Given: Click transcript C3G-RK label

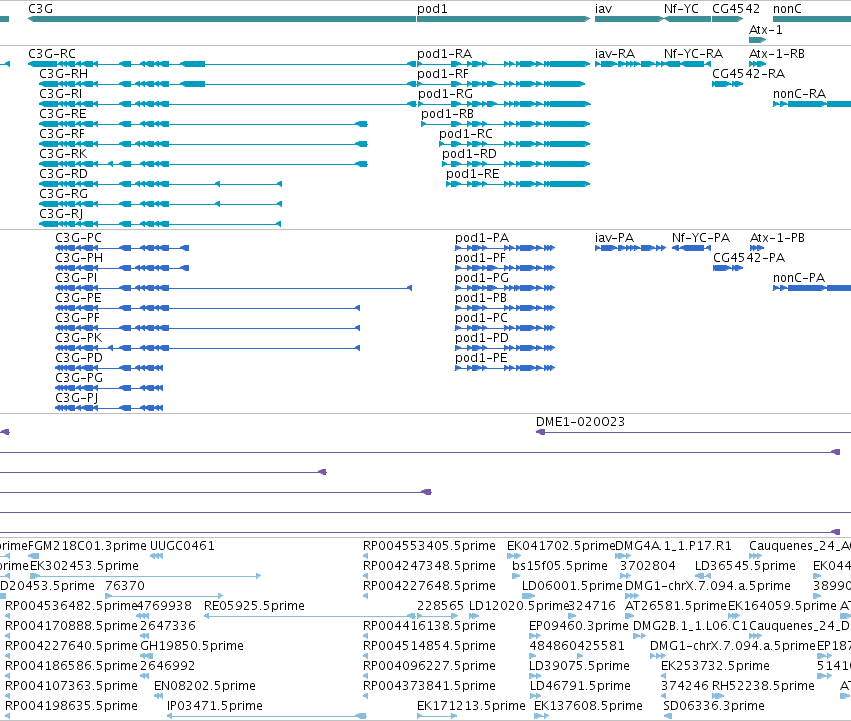Looking at the screenshot, I should pyautogui.click(x=63, y=154).
